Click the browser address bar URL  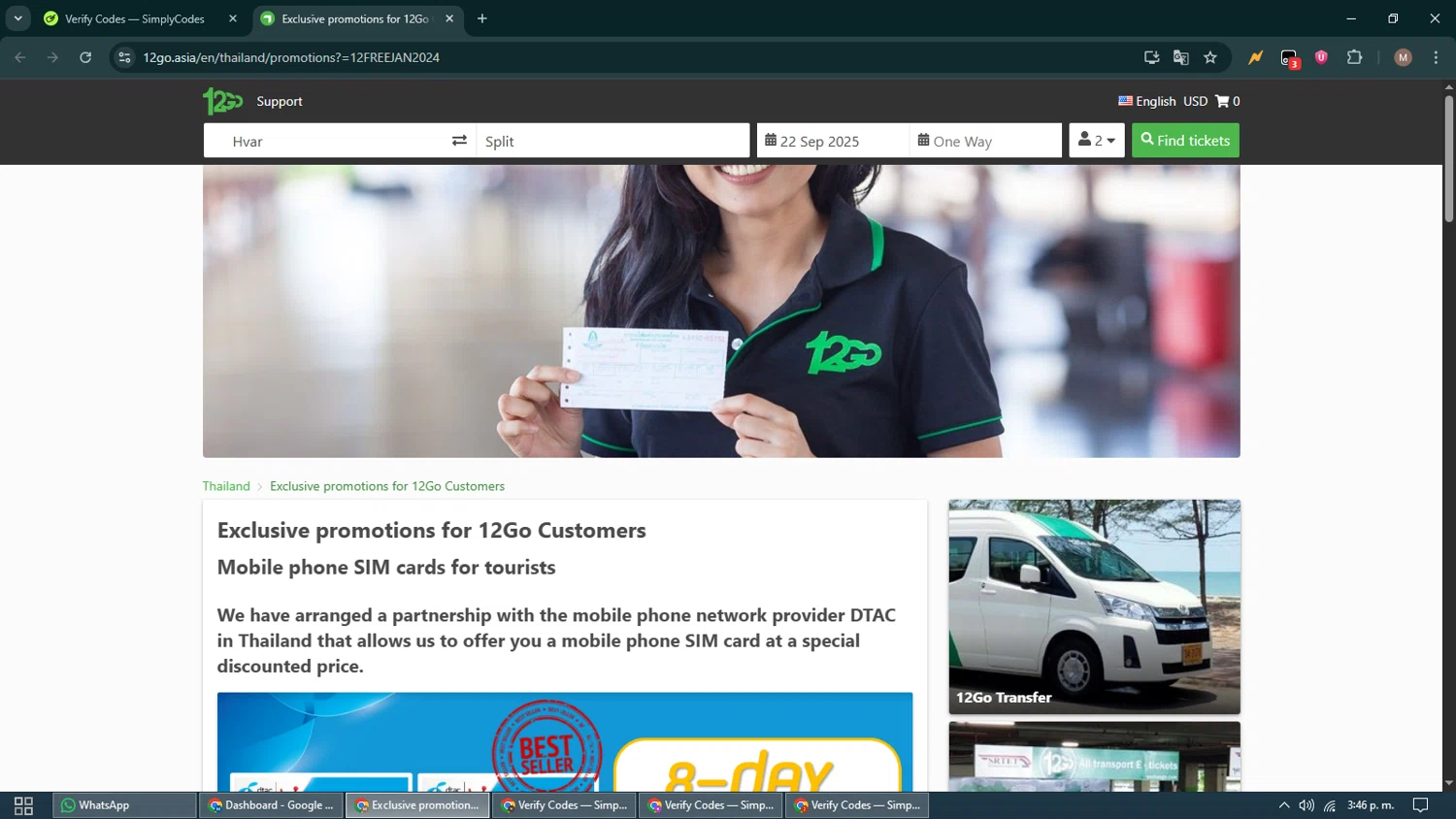[291, 57]
